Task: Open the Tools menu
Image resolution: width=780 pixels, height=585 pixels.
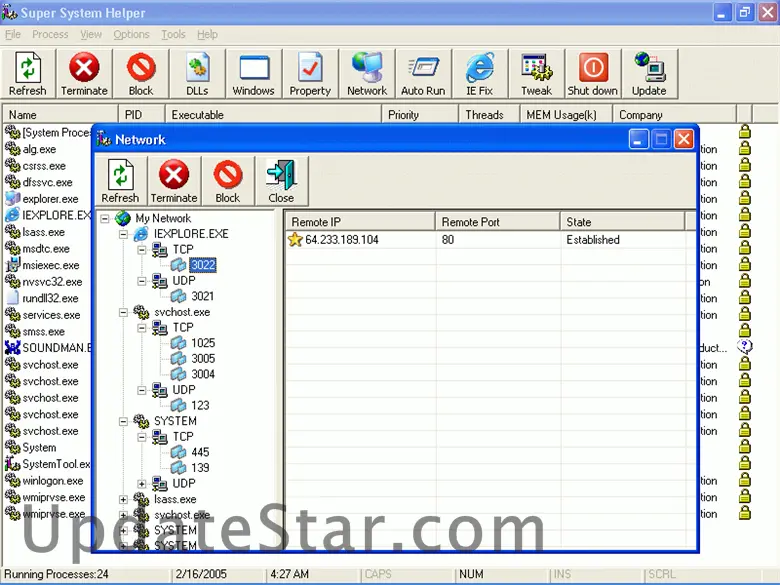Action: (x=173, y=34)
